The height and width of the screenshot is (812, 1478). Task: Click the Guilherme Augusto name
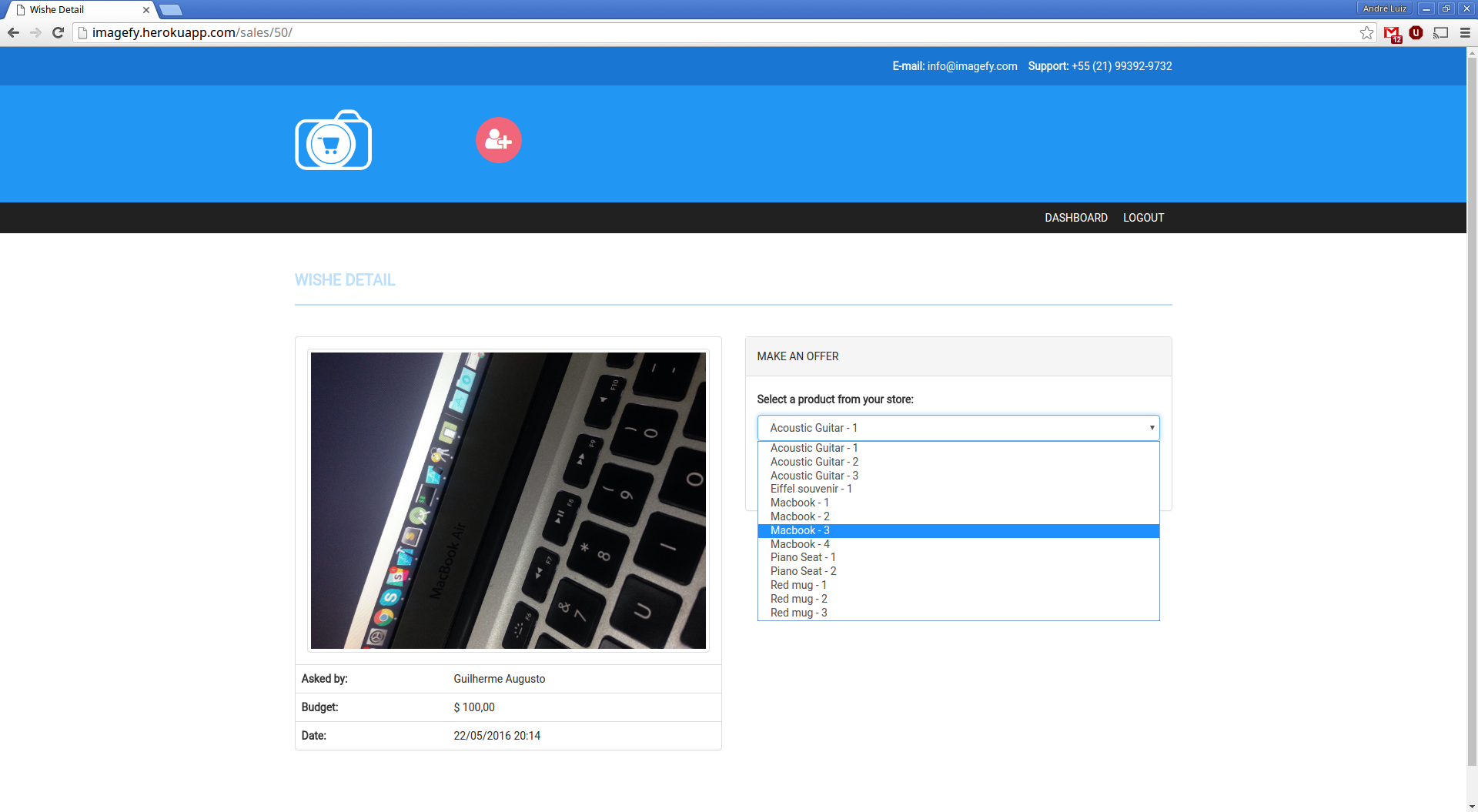(x=499, y=679)
